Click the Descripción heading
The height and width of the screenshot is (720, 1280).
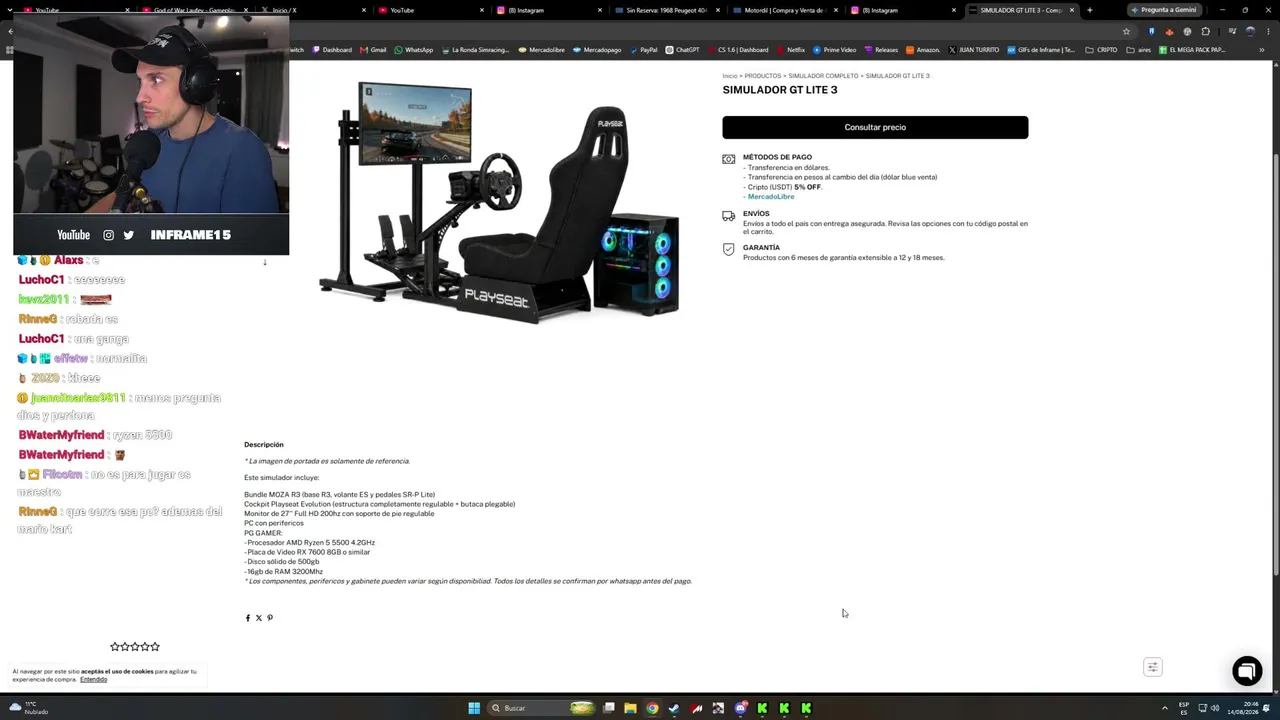point(264,445)
